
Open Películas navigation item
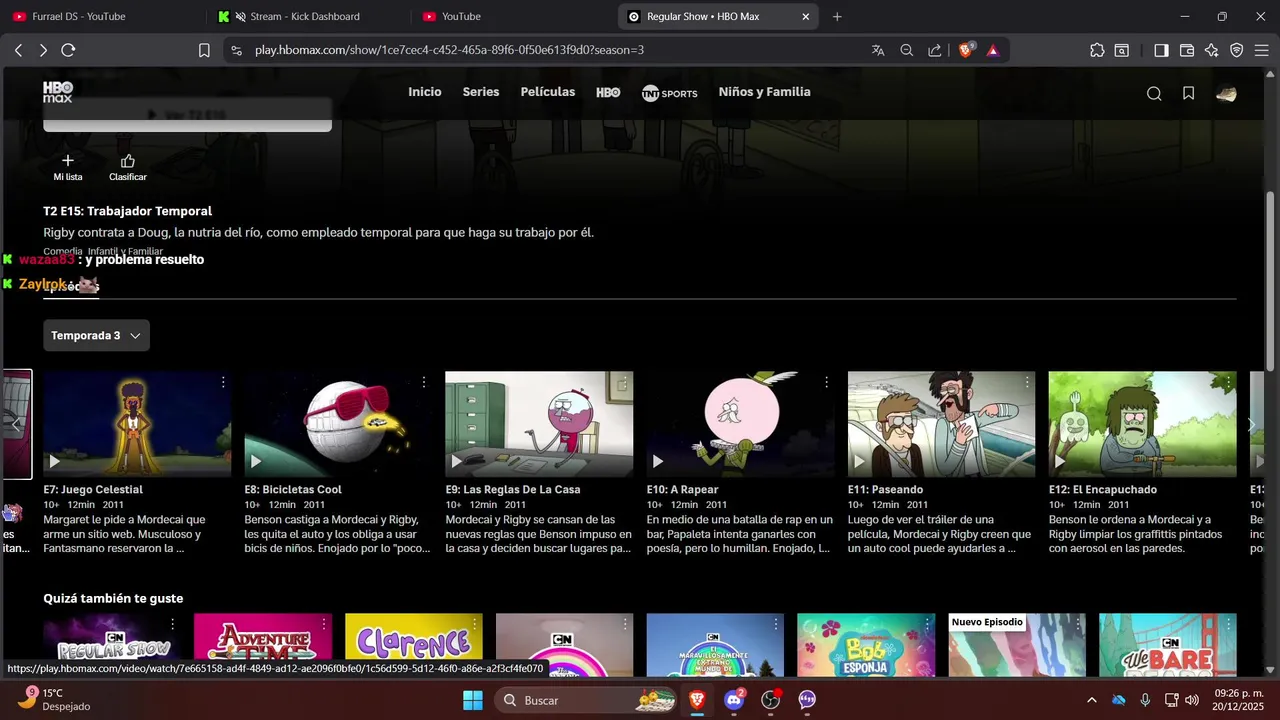click(548, 92)
